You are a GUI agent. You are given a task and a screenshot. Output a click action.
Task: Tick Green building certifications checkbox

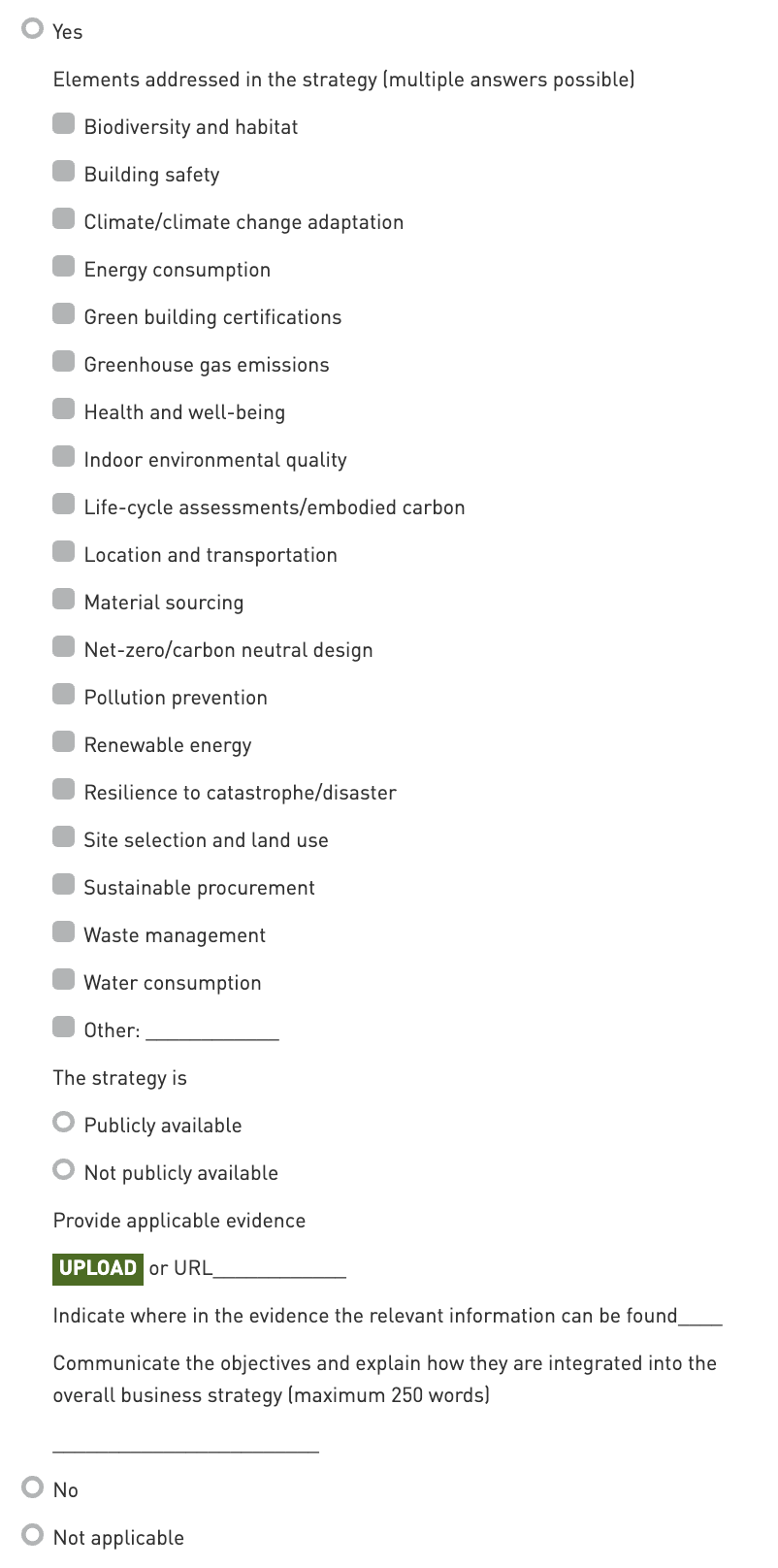coord(64,314)
